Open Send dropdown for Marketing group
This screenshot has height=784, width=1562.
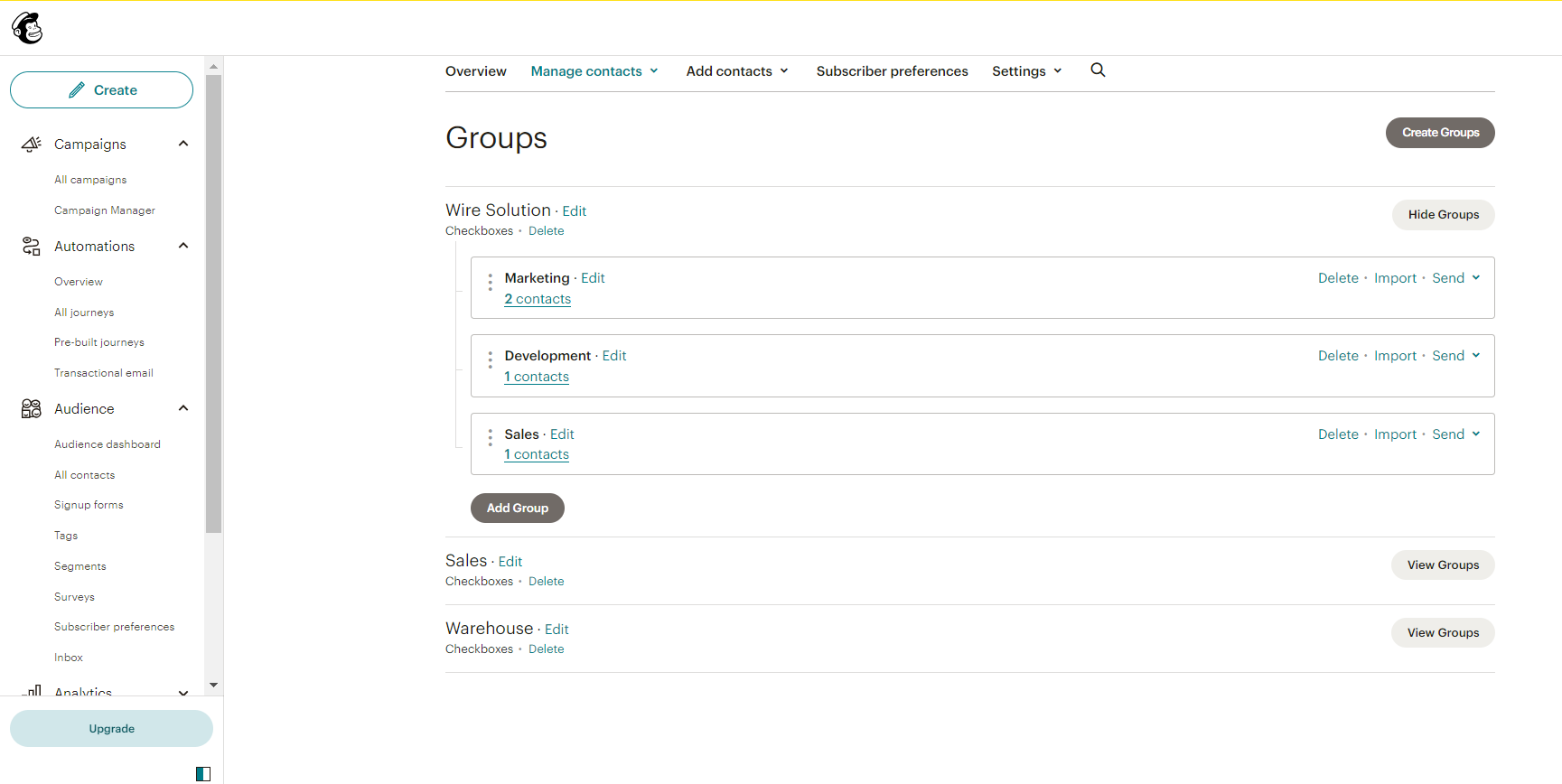click(x=1455, y=278)
